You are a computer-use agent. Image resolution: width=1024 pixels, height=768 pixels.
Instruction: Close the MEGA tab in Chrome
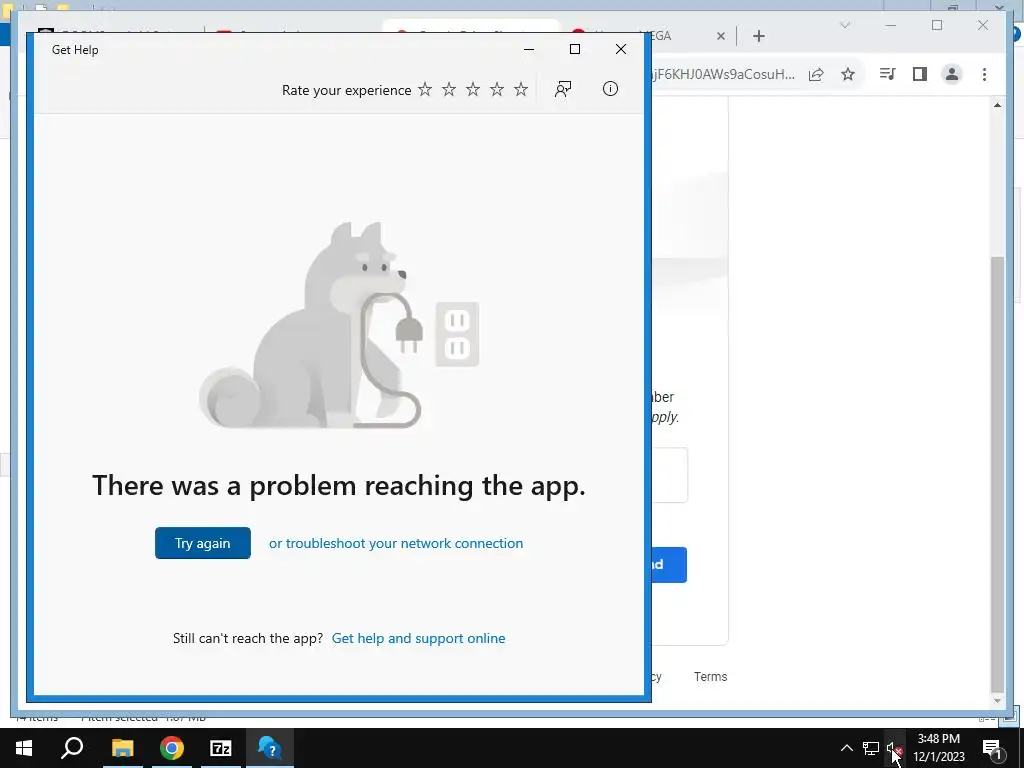click(721, 37)
